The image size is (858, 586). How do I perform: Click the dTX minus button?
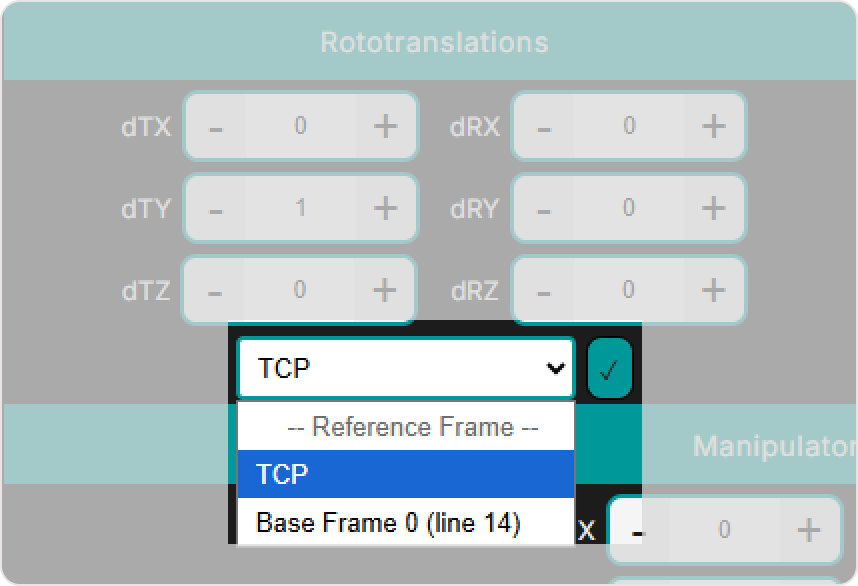(216, 127)
